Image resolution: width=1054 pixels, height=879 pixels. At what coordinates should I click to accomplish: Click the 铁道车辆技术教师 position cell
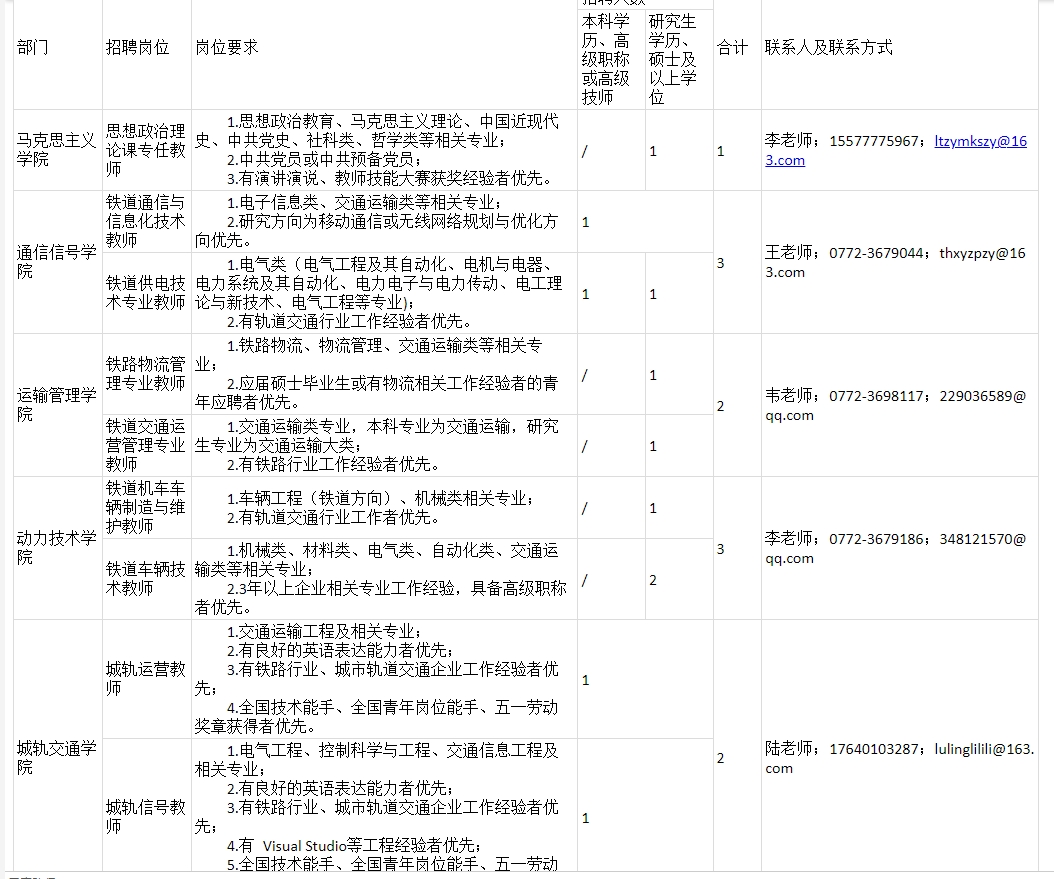click(147, 579)
